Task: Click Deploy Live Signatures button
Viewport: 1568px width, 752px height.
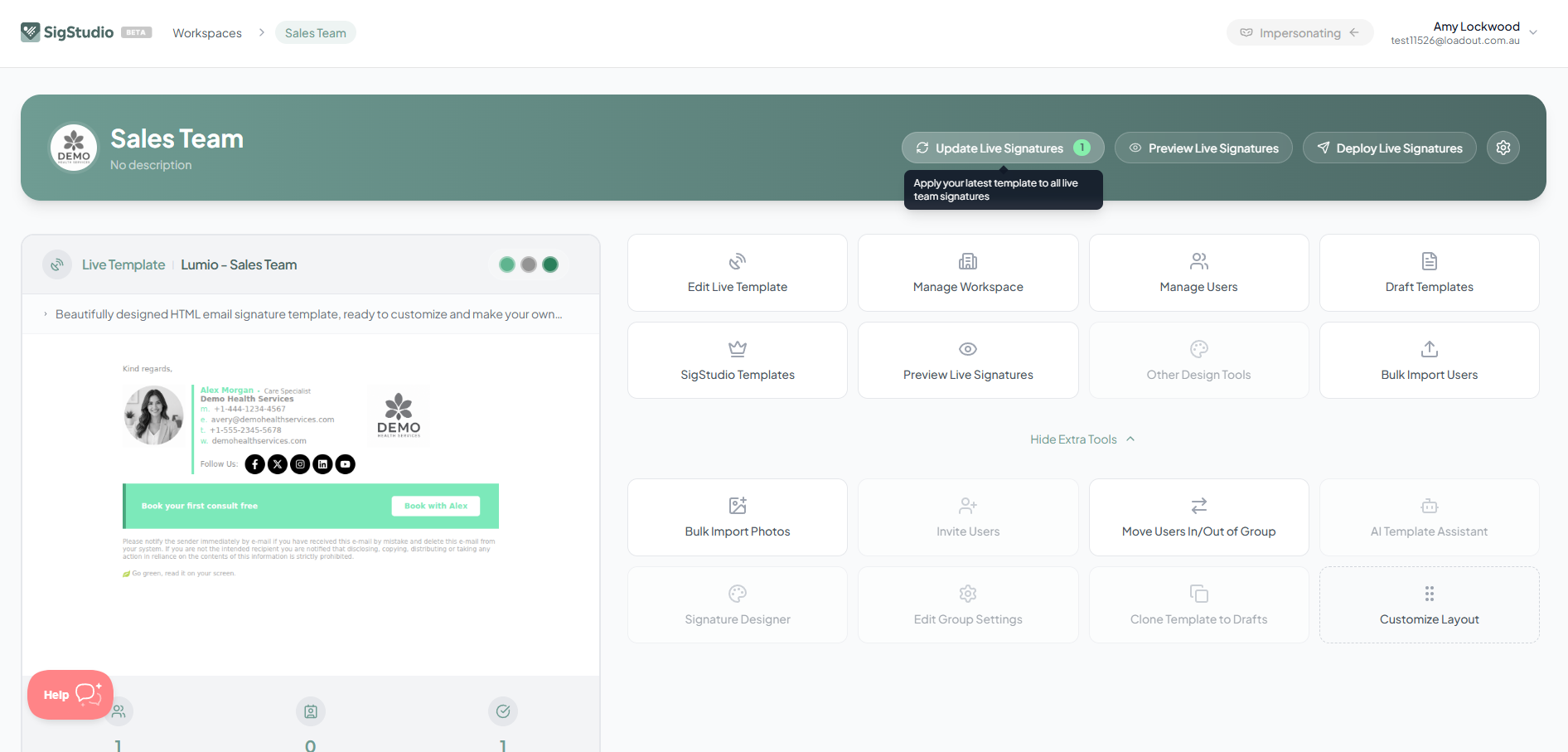Action: (1389, 148)
